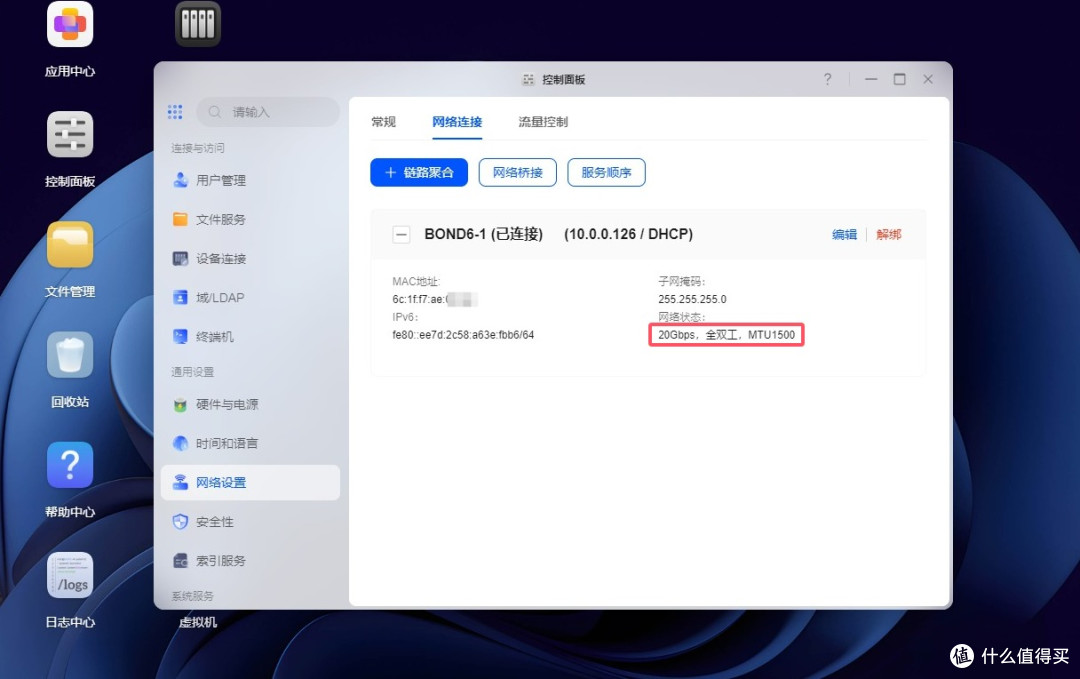Switch to the 流量控制 tab
1080x679 pixels.
[x=543, y=122]
